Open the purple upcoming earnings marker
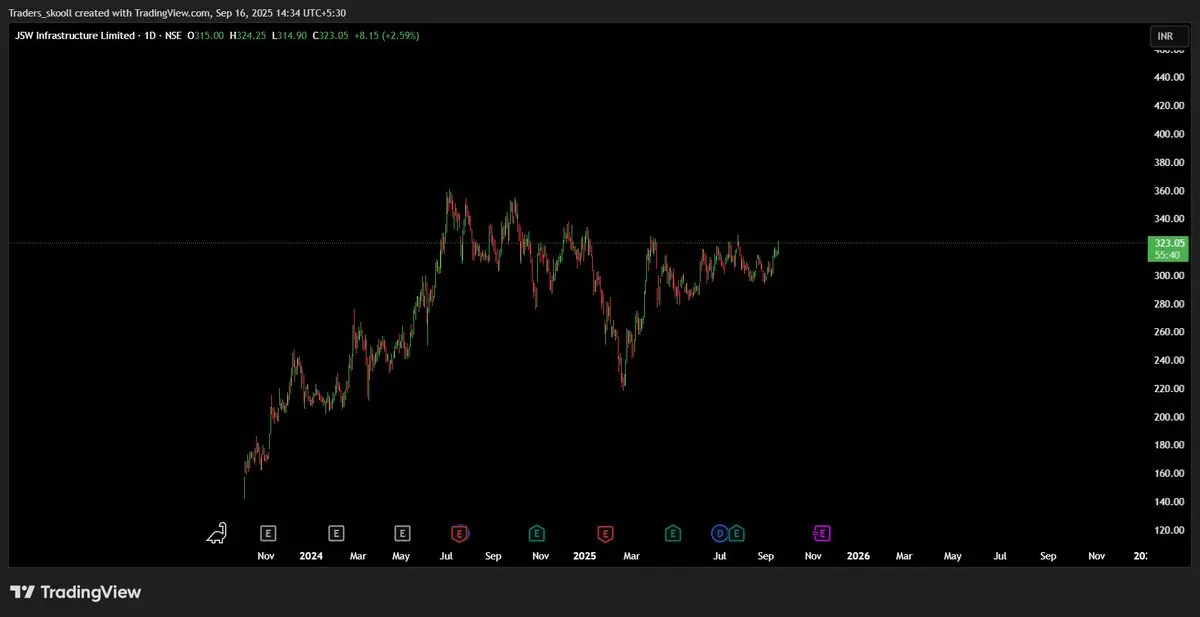1200x617 pixels. click(x=822, y=533)
